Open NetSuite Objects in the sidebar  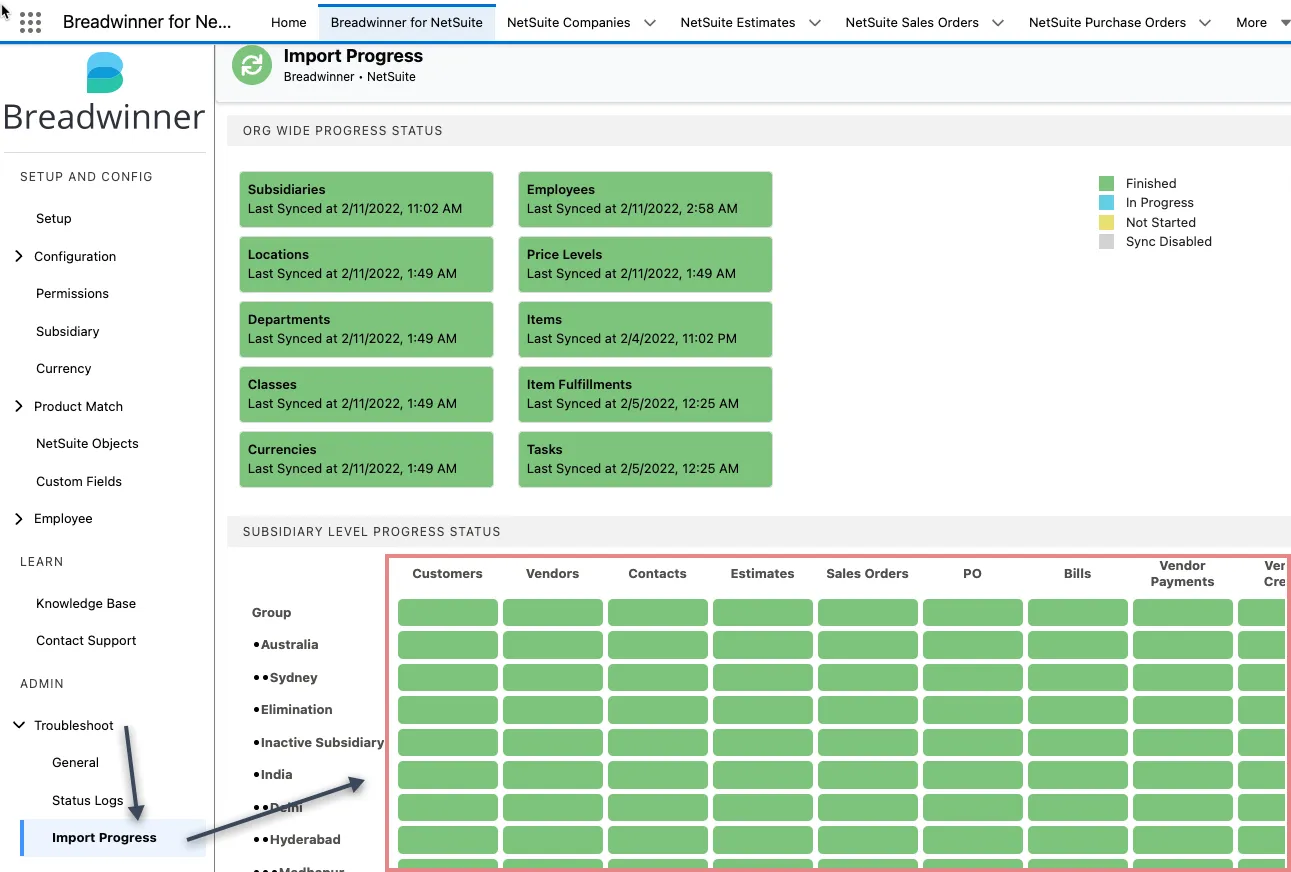tap(87, 443)
